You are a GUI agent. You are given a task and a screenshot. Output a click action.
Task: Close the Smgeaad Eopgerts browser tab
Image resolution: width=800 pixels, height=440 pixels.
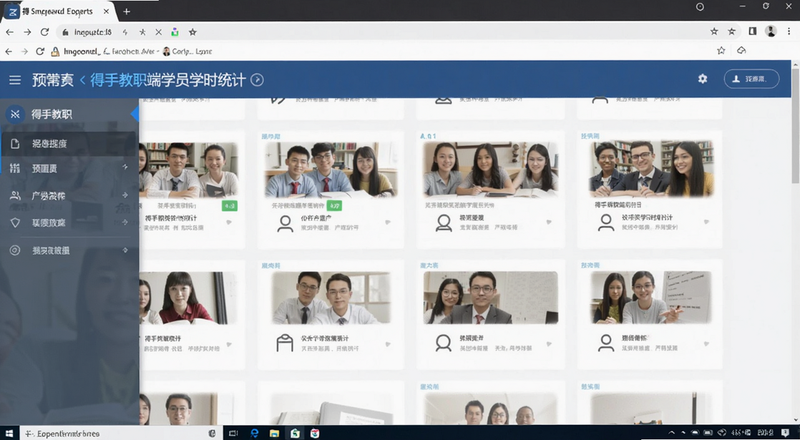[108, 11]
